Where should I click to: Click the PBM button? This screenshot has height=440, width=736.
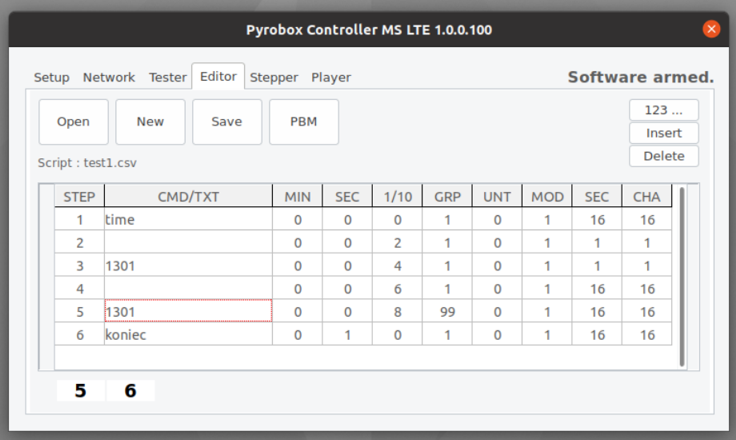(304, 122)
